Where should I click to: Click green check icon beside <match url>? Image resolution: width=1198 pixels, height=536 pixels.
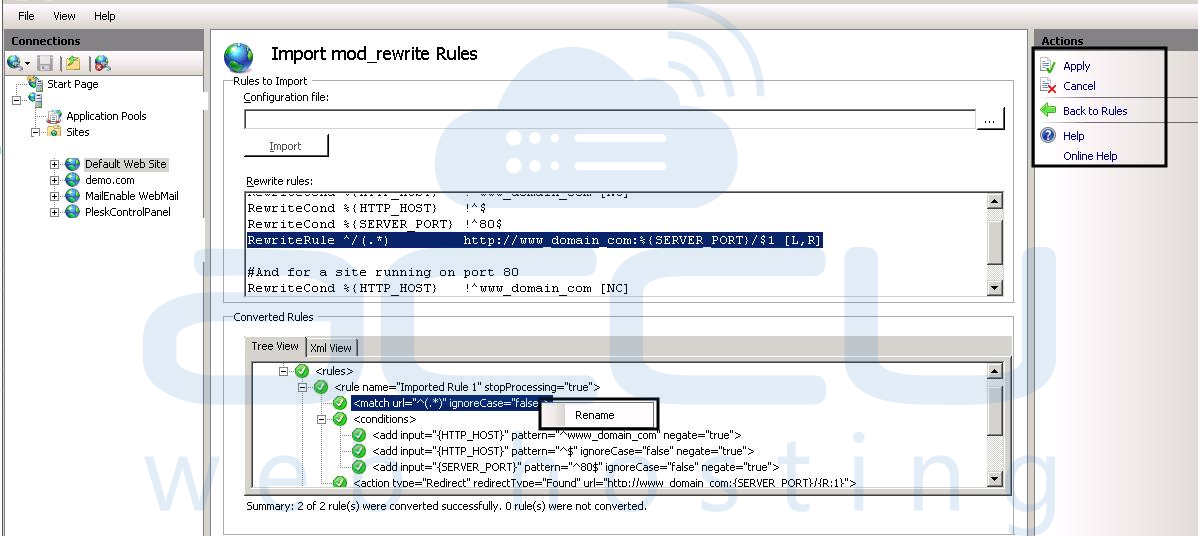click(340, 403)
